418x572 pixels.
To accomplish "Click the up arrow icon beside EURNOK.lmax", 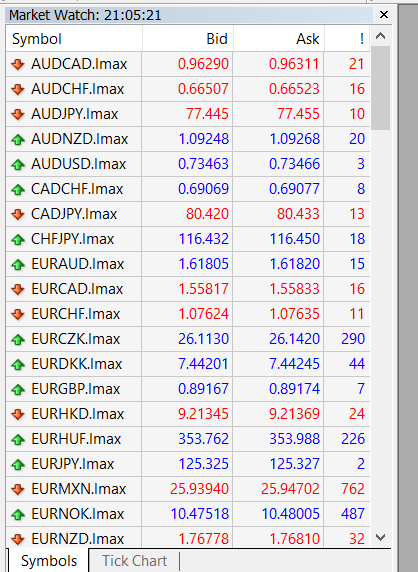I will point(18,514).
